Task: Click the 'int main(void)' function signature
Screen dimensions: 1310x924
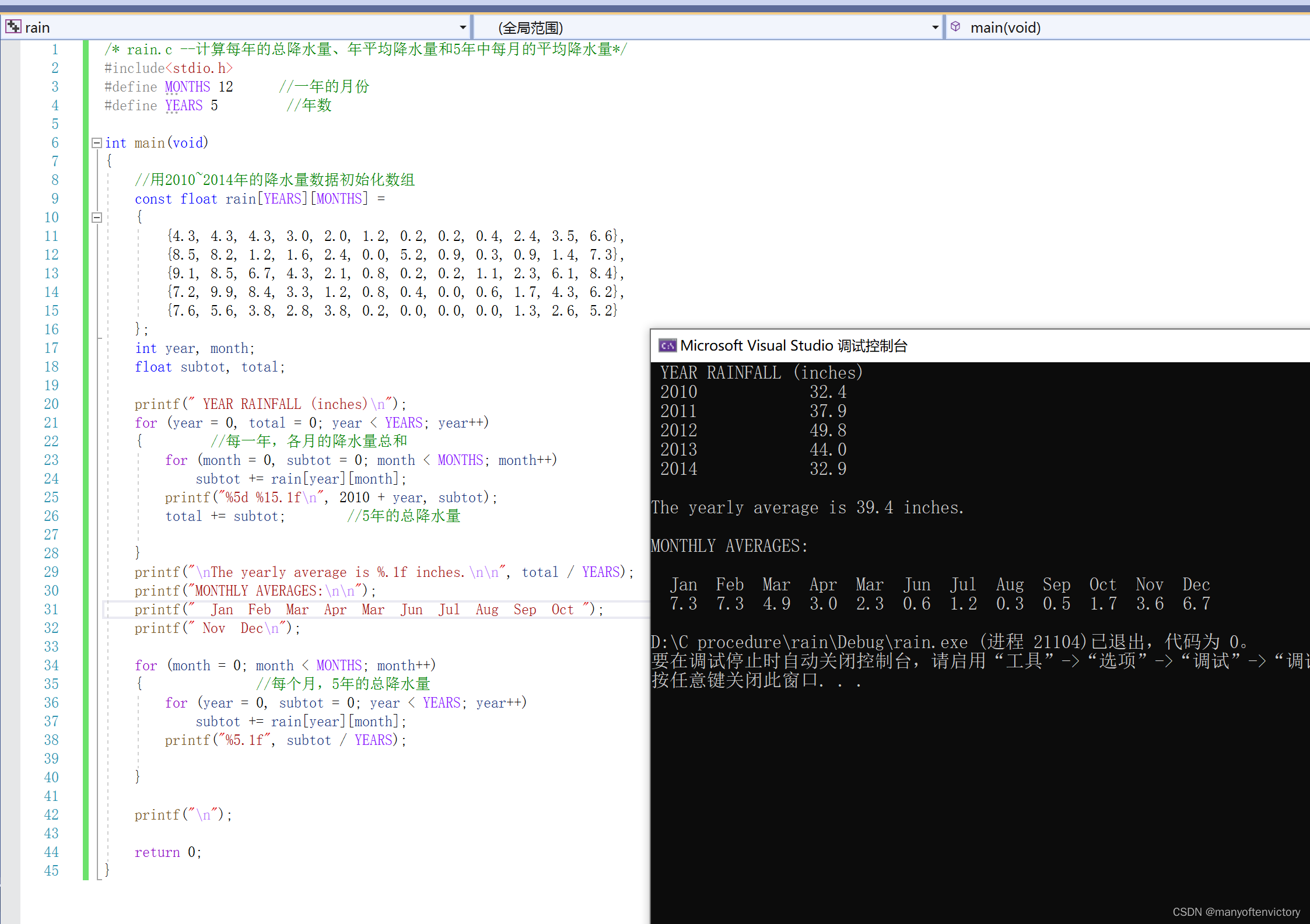Action: click(156, 143)
